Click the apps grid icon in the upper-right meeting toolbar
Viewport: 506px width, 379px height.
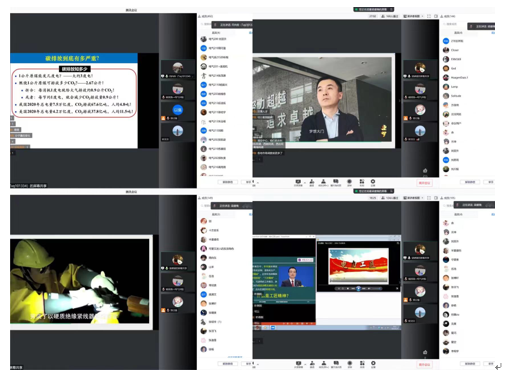[362, 181]
